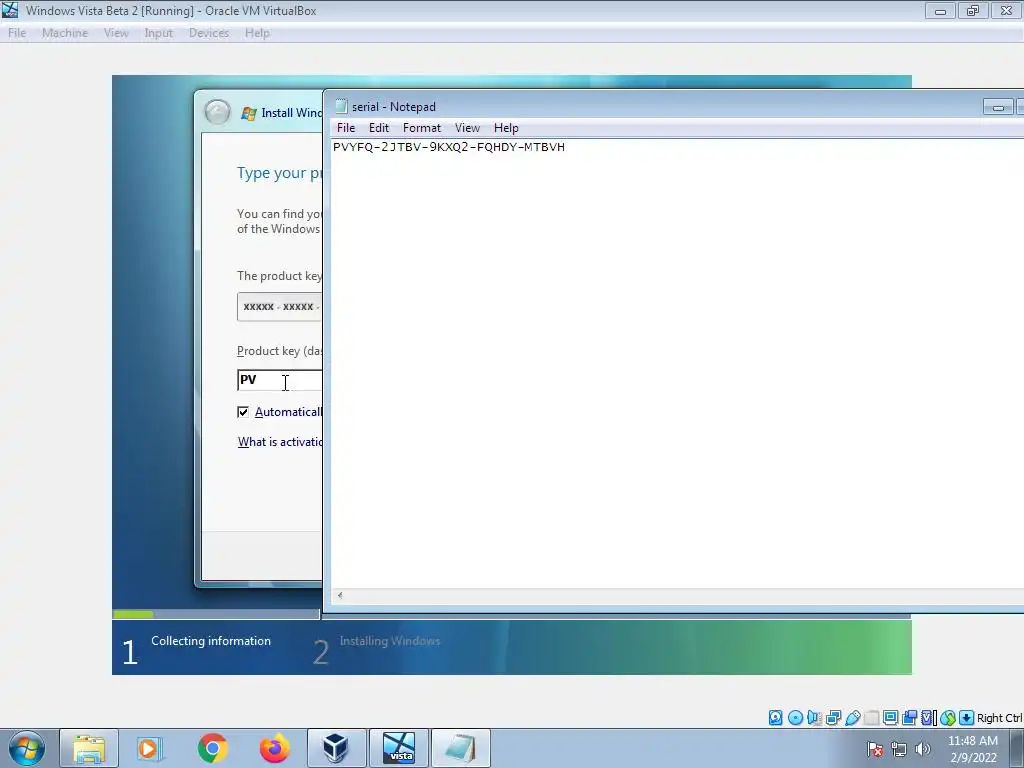
Task: Open the VirtualBox Input menu
Action: point(159,33)
